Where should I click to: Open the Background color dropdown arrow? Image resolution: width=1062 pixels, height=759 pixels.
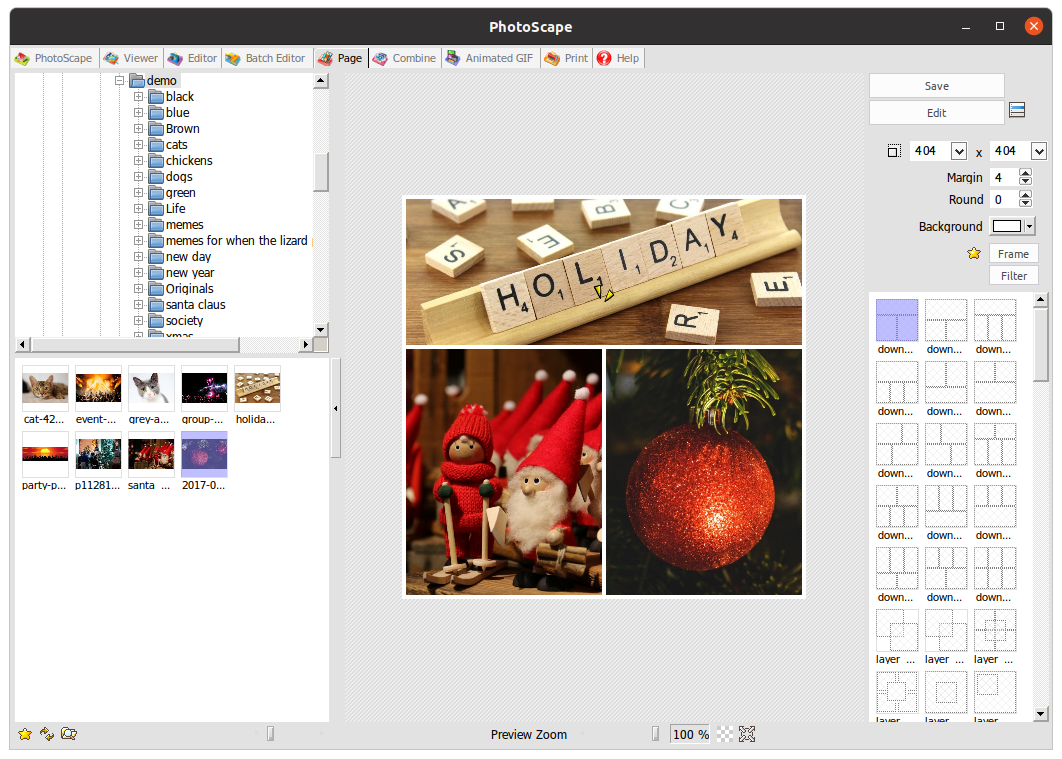1028,226
